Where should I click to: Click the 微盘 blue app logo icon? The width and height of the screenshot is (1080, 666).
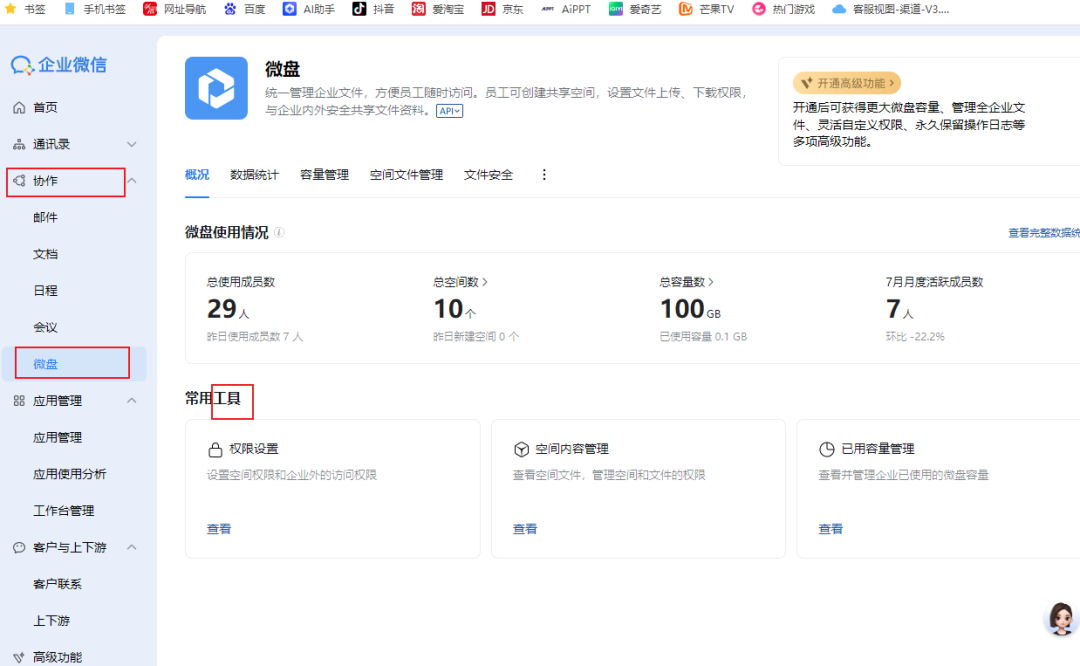click(x=216, y=88)
